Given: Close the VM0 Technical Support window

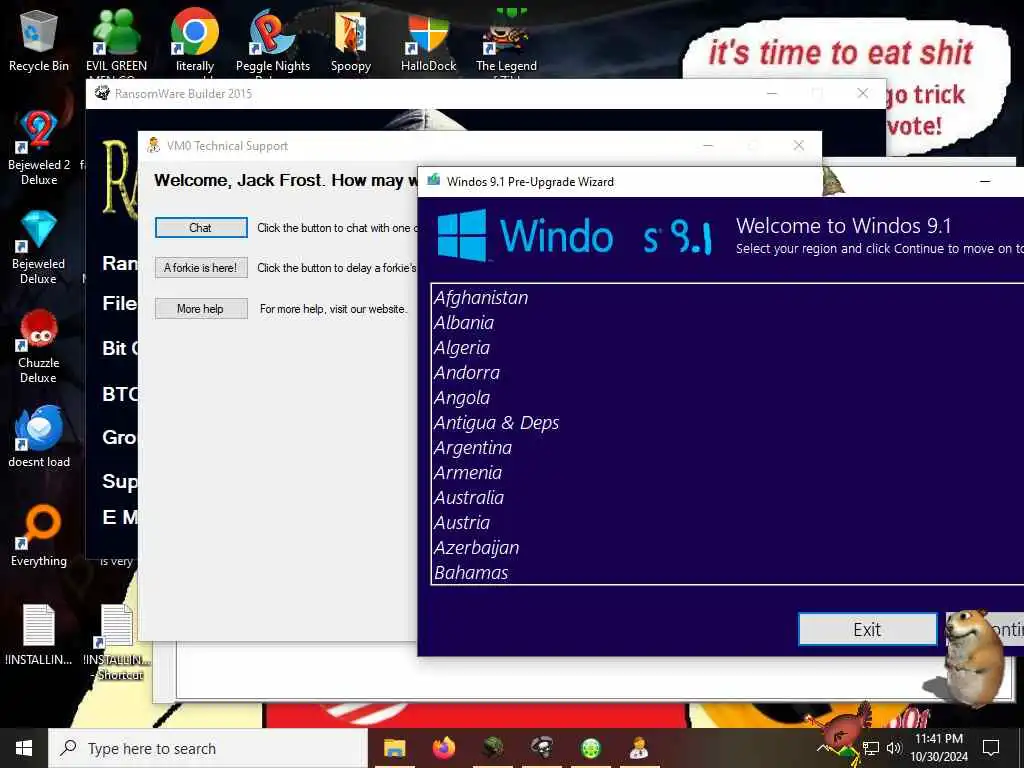Looking at the screenshot, I should [x=799, y=146].
